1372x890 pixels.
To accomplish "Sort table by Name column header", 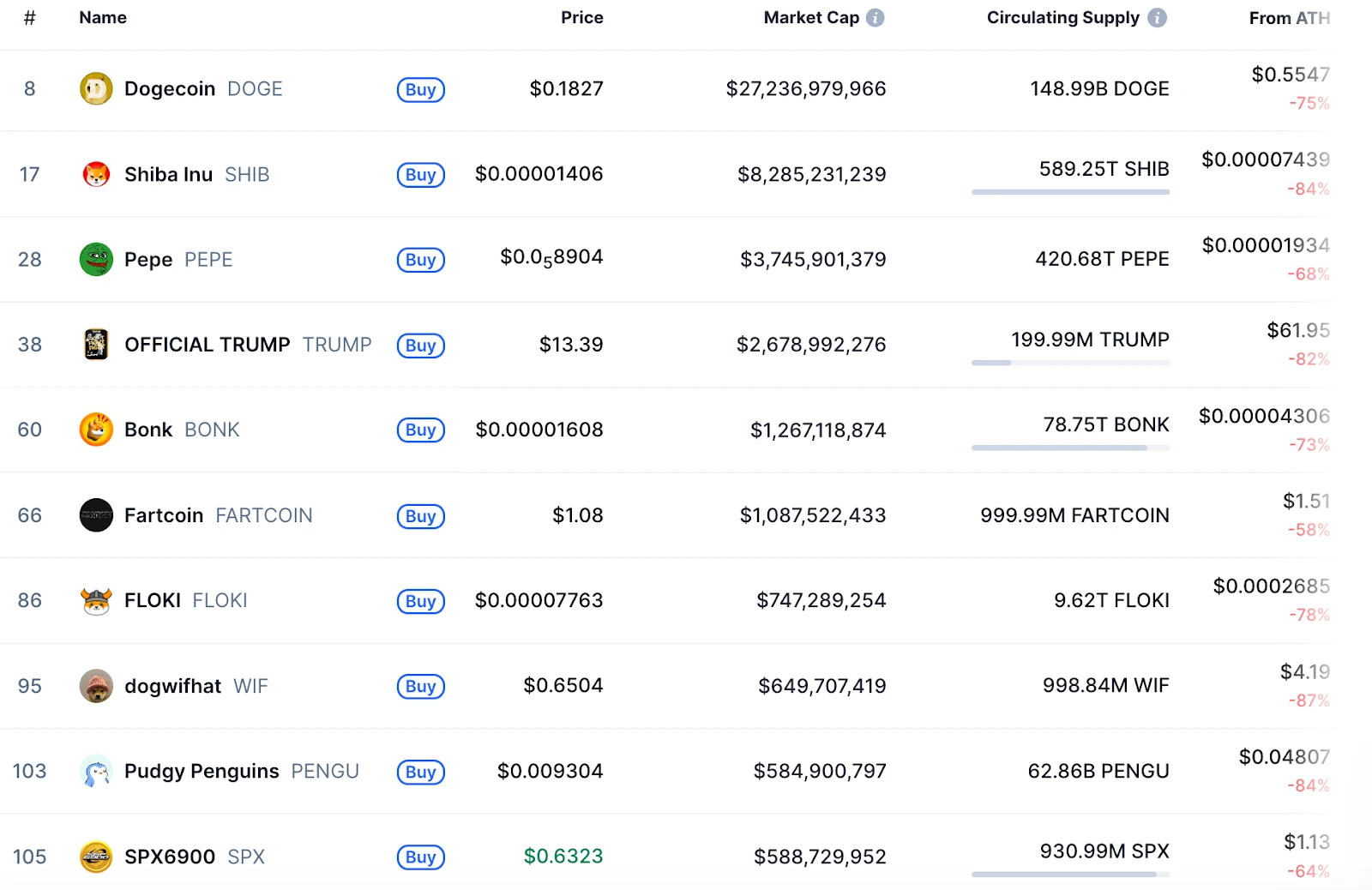I will tap(103, 18).
